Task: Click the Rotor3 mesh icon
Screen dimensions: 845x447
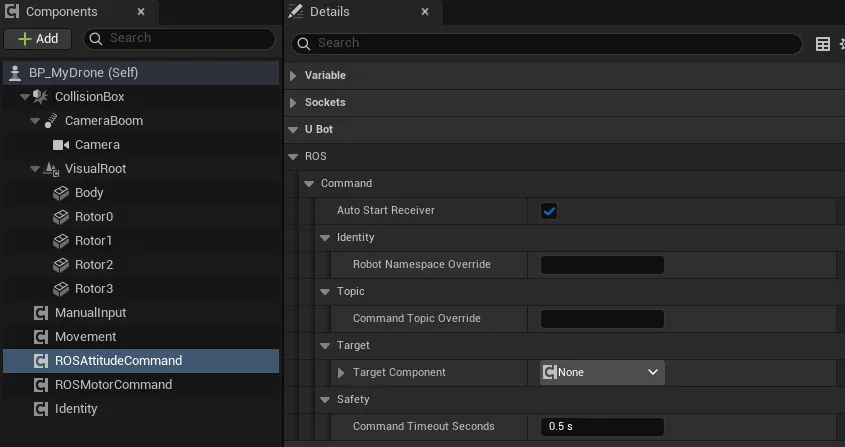Action: click(x=61, y=289)
